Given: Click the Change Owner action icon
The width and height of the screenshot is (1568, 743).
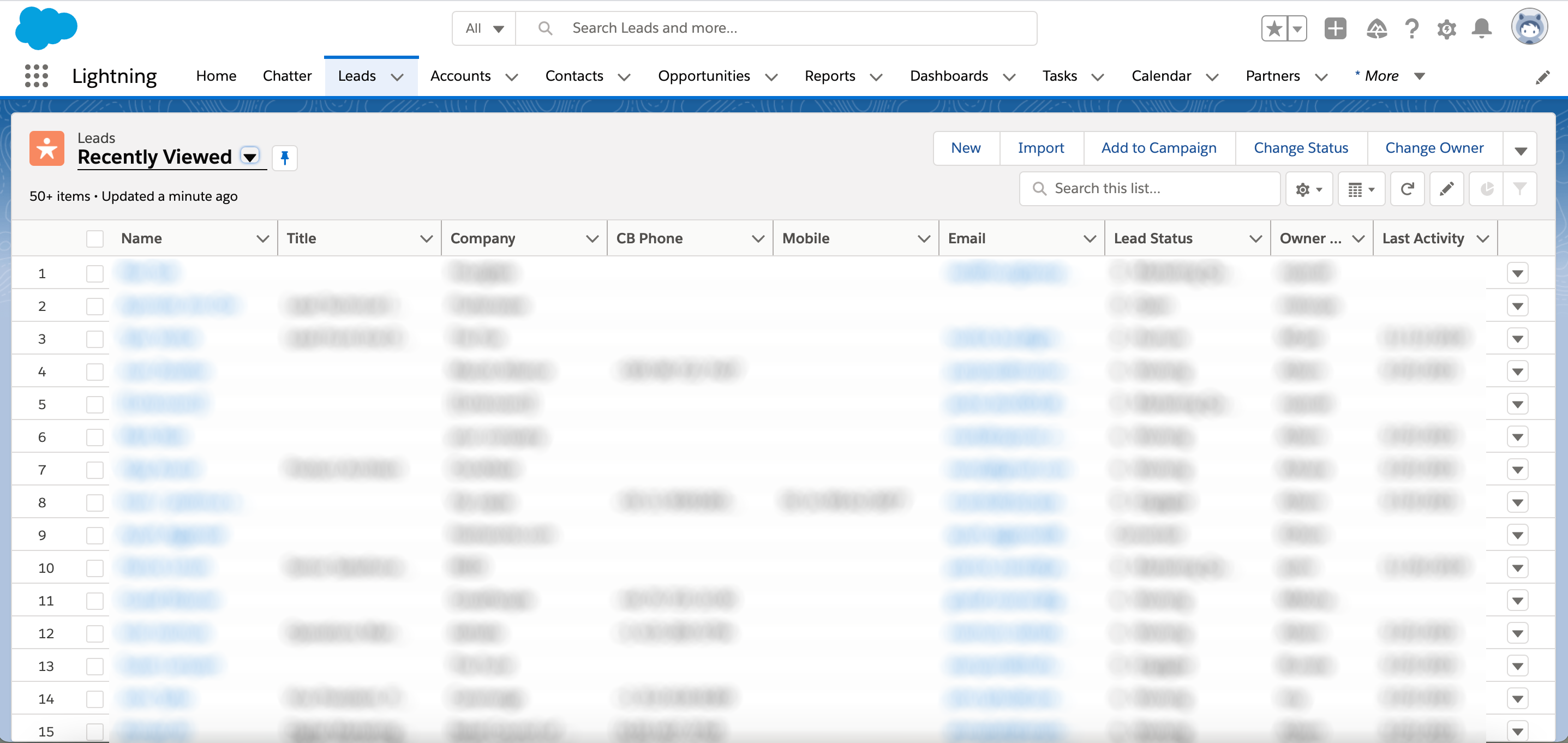Looking at the screenshot, I should tap(1435, 147).
